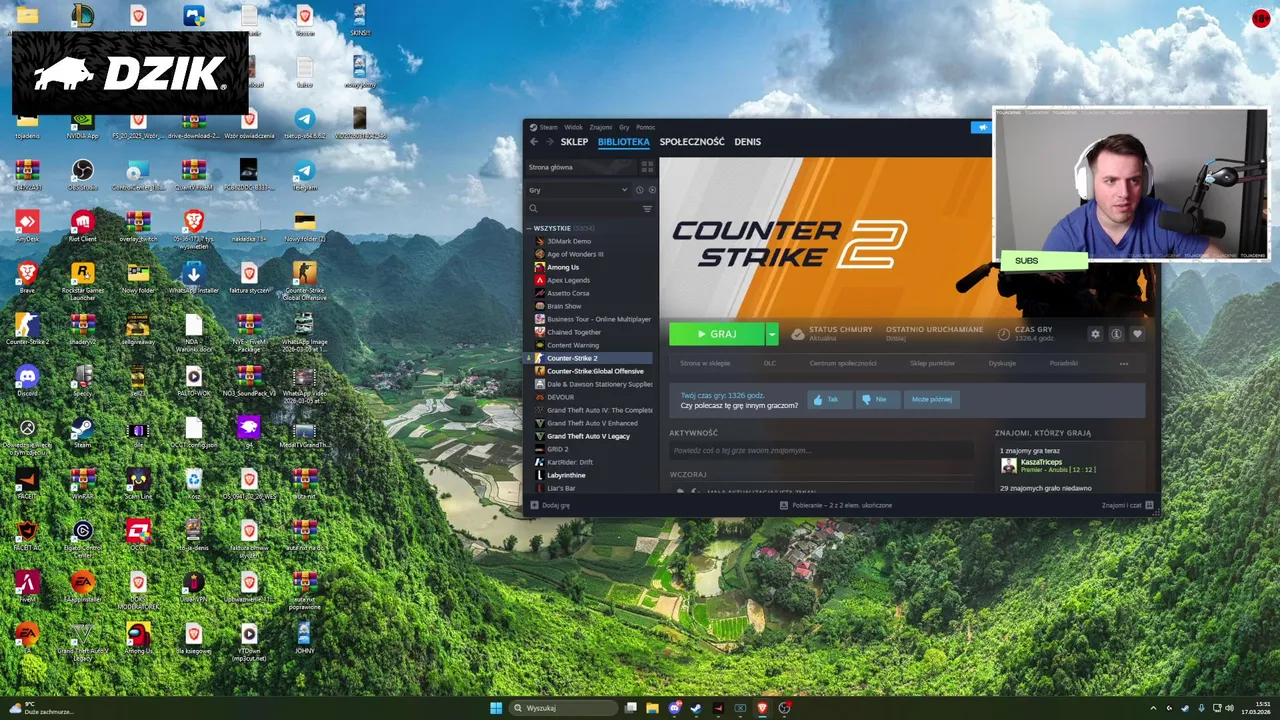Open DLC link for Counter-Strike 2
1280x720 pixels.
770,363
